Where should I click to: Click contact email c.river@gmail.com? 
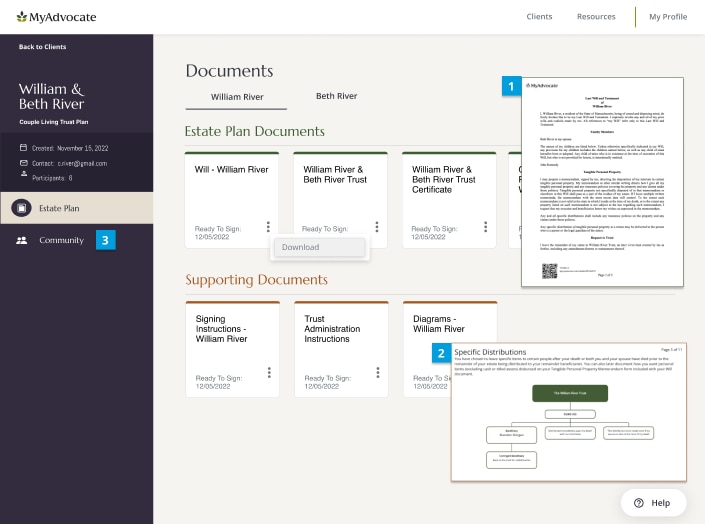(x=82, y=163)
